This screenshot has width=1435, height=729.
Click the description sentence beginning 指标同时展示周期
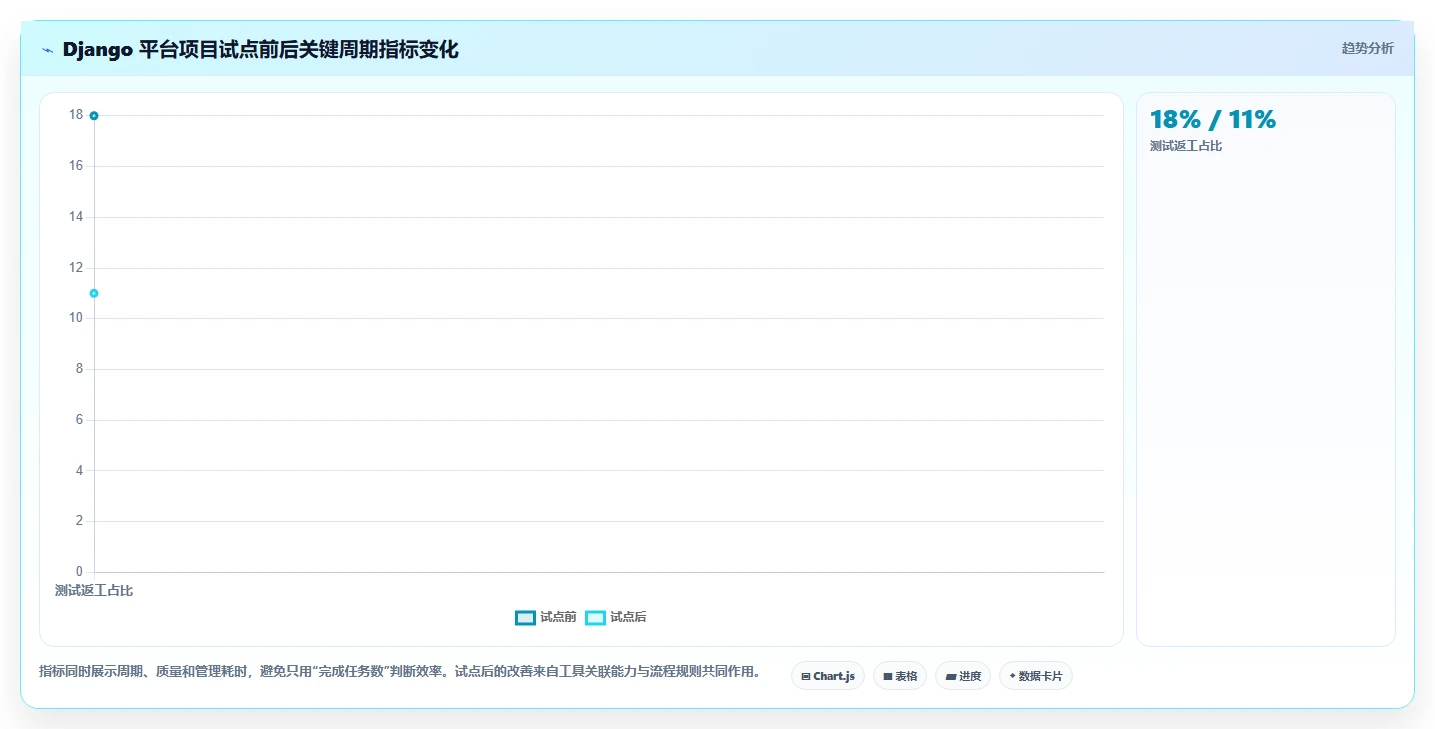click(400, 672)
